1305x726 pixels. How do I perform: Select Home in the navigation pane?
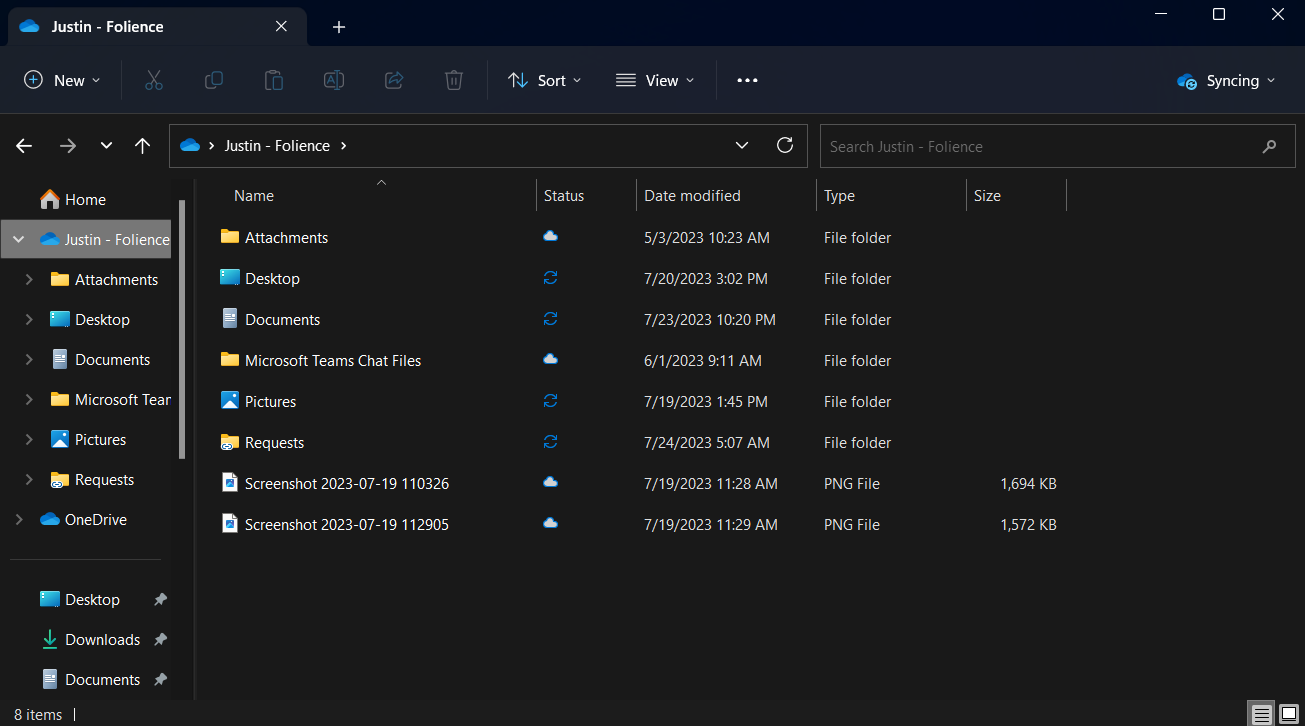86,199
